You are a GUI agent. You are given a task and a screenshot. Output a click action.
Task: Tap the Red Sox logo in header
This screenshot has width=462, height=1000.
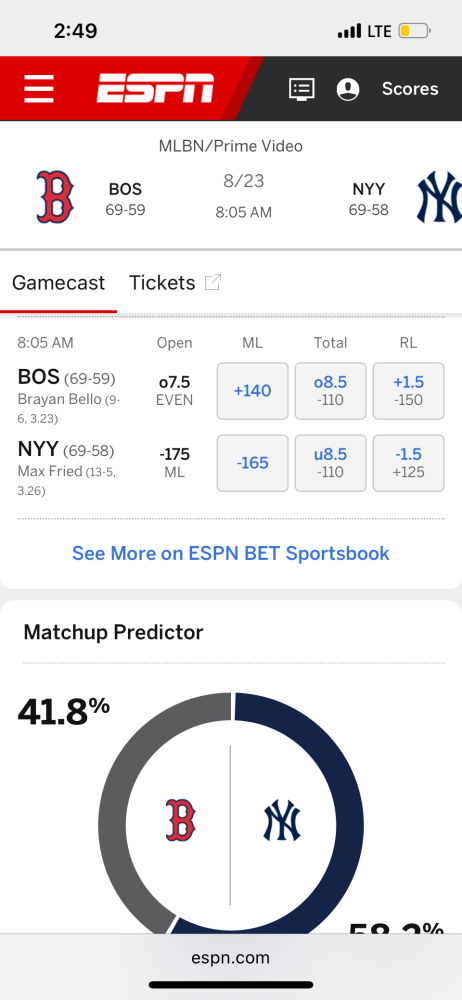(55, 196)
